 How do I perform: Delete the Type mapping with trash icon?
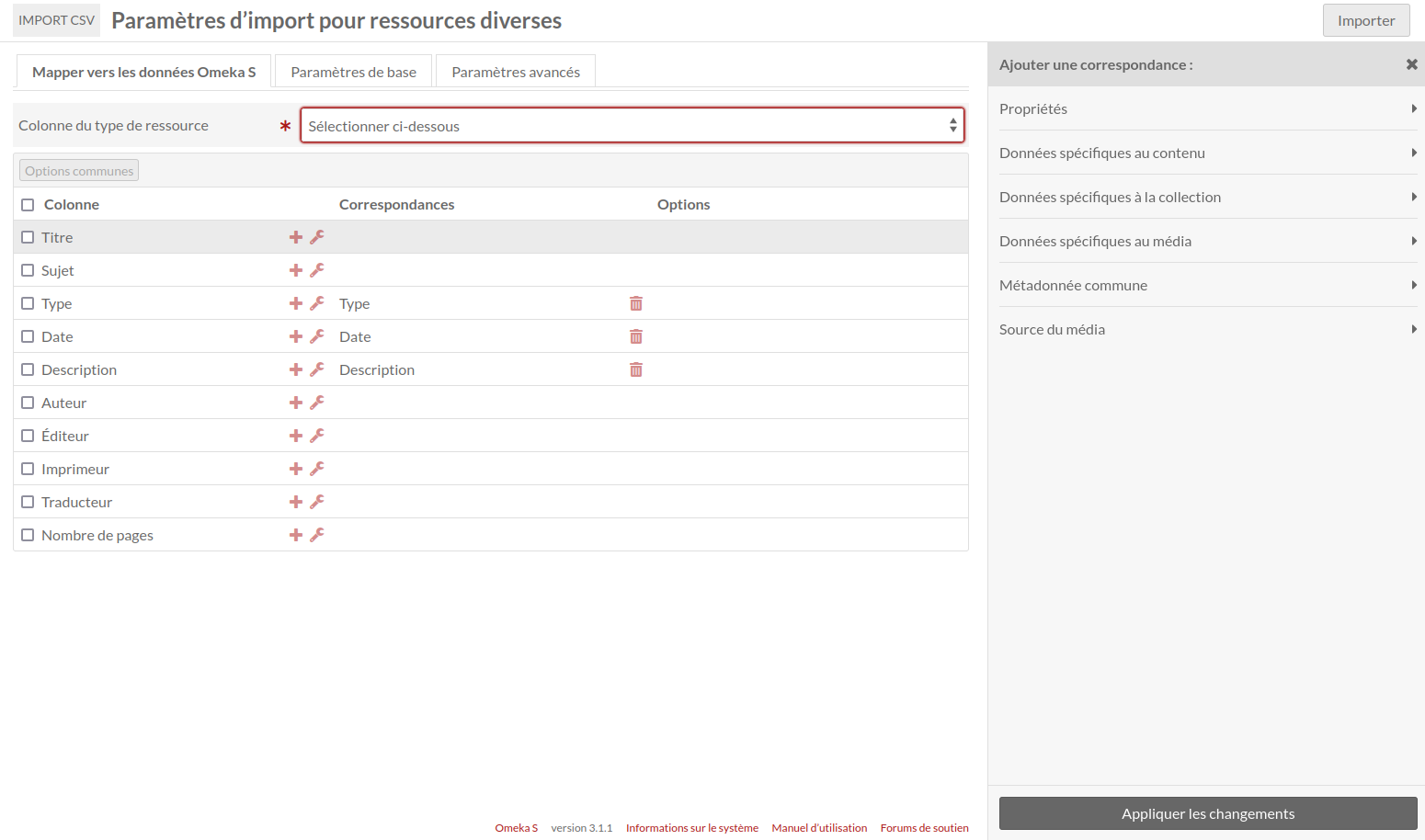coord(636,303)
